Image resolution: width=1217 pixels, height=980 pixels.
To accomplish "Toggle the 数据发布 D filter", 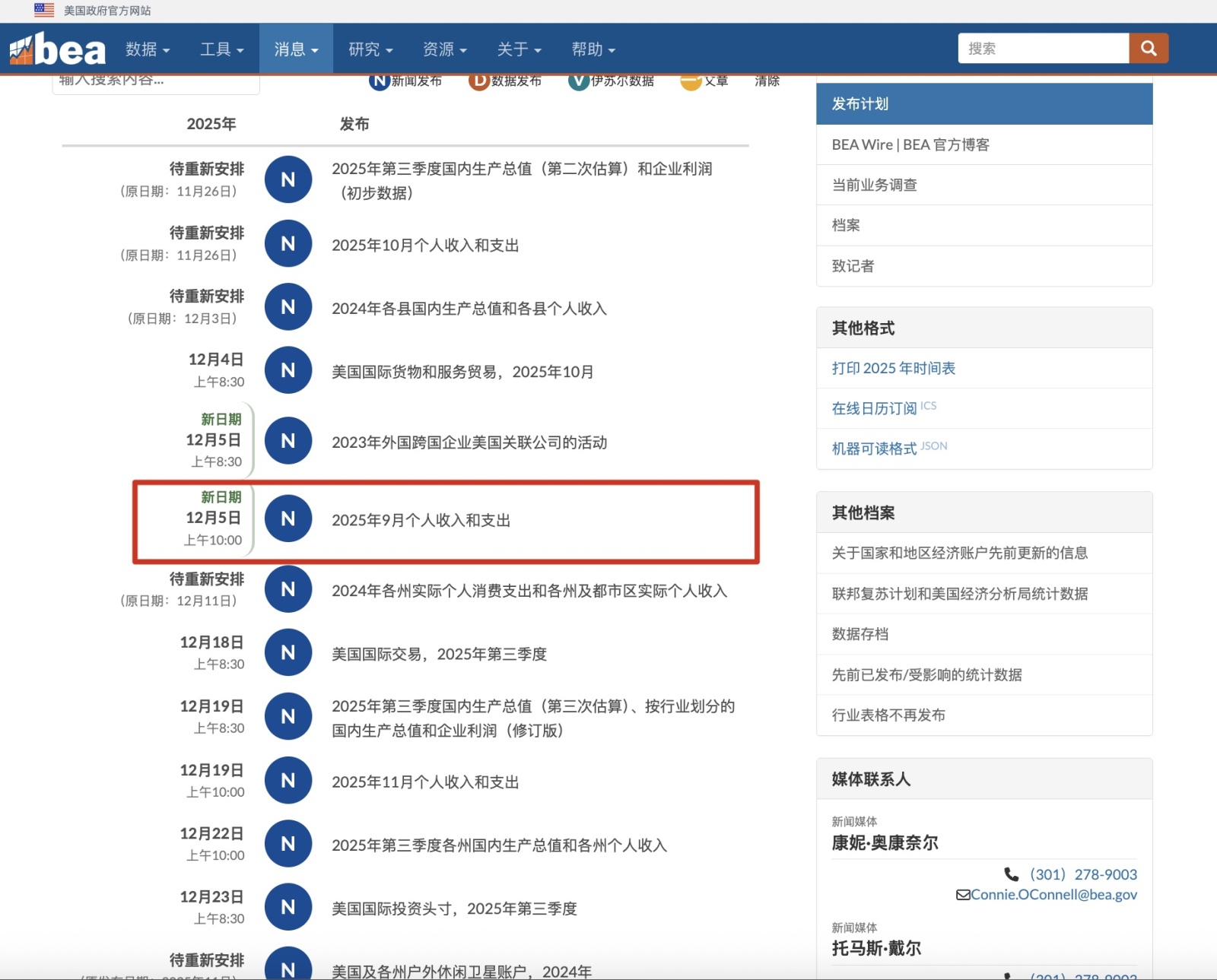I will pos(505,81).
